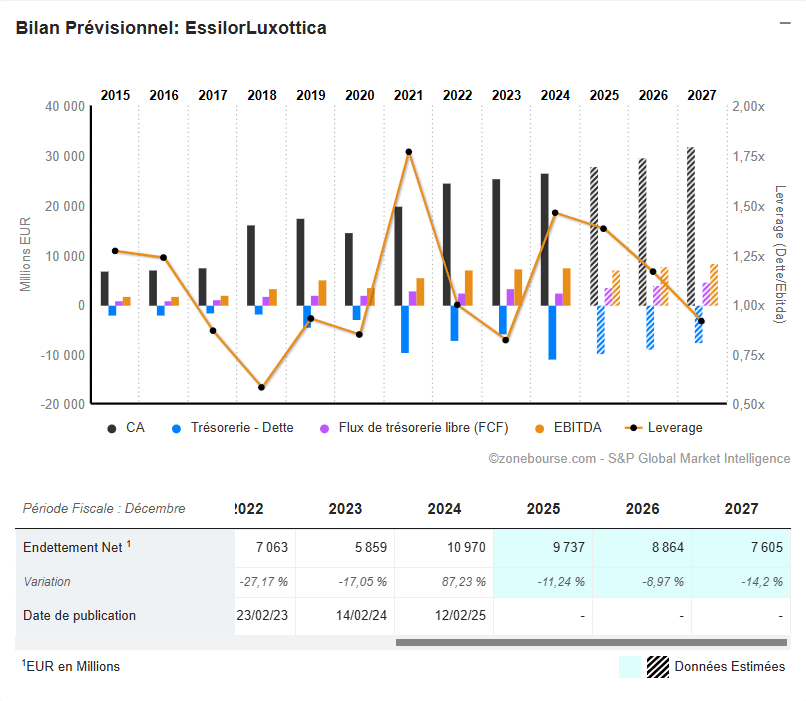Image resolution: width=806 pixels, height=701 pixels.
Task: Click the Endettement Net row label
Action: pyautogui.click(x=76, y=547)
